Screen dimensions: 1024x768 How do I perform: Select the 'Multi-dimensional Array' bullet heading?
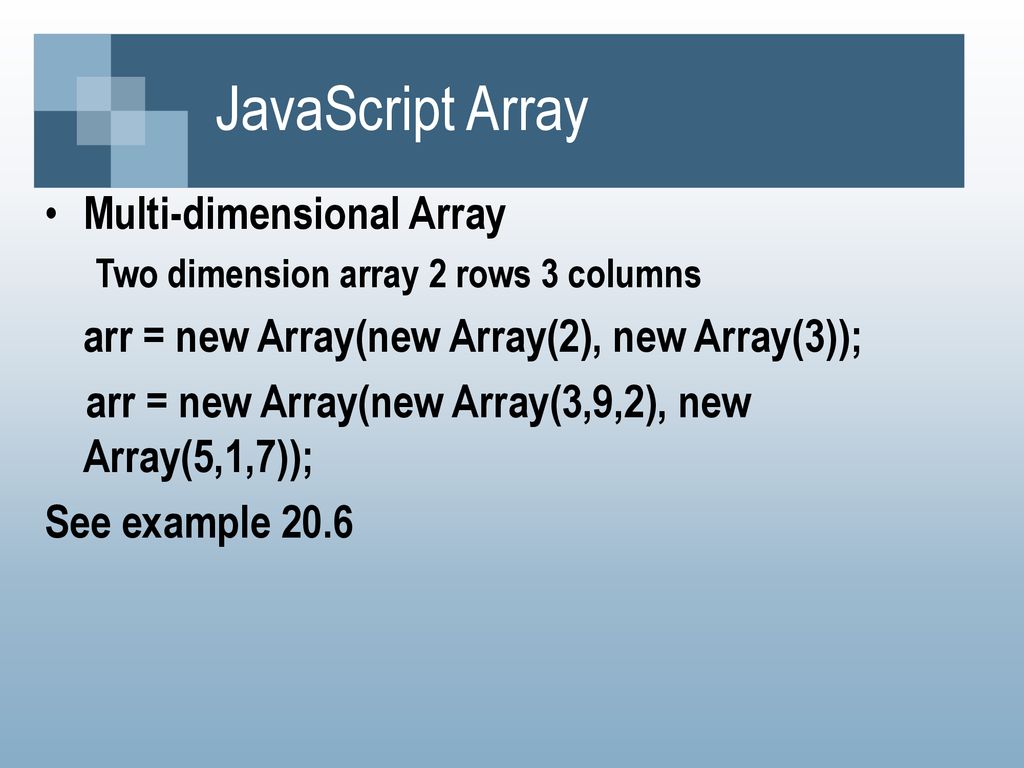click(295, 215)
